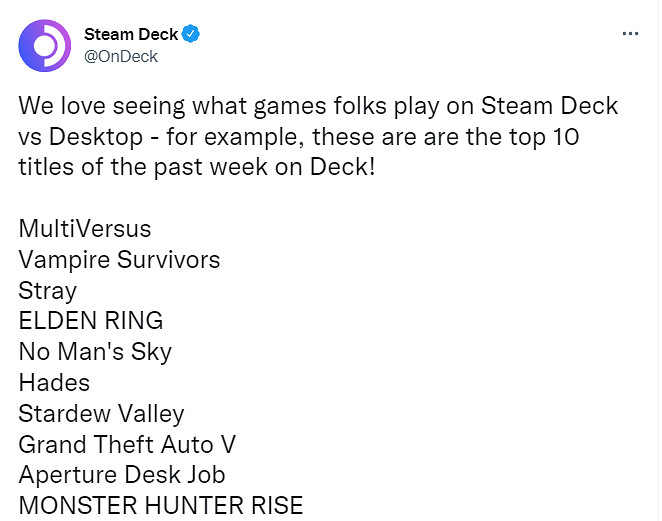
Task: Click the word "Desktop" in the tweet
Action: (100, 135)
